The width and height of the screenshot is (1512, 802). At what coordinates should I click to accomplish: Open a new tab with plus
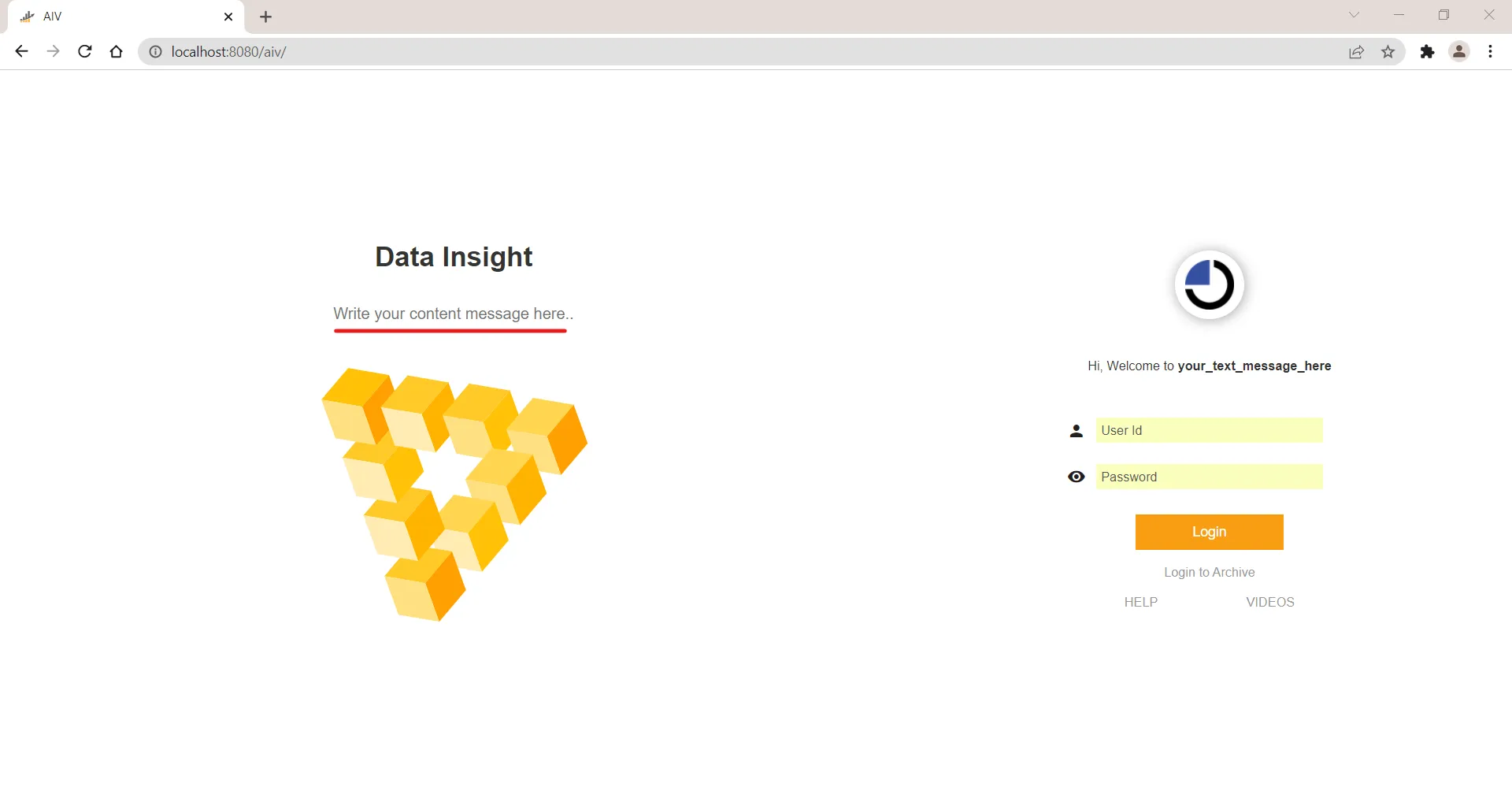tap(266, 17)
